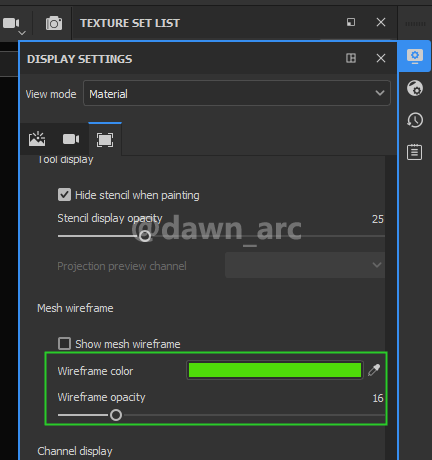Pick wireframe color with the eyedropper
Screen dimensions: 432x460
coord(374,370)
